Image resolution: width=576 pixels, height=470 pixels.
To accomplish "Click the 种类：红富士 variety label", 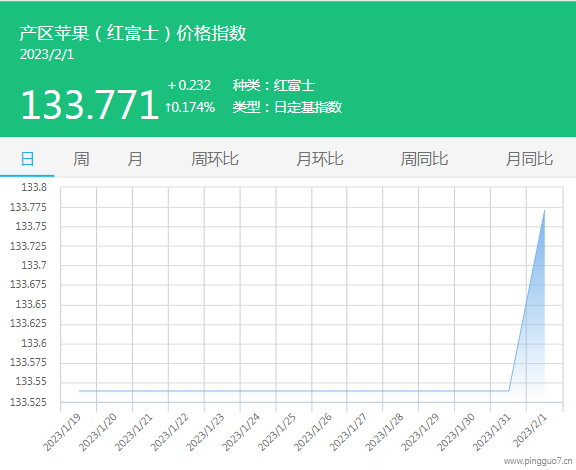I will click(x=274, y=86).
